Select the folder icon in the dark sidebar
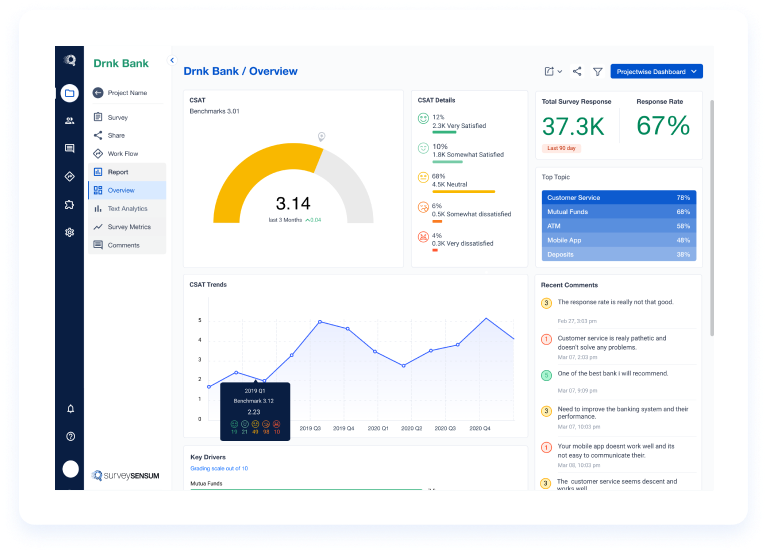 (x=69, y=93)
